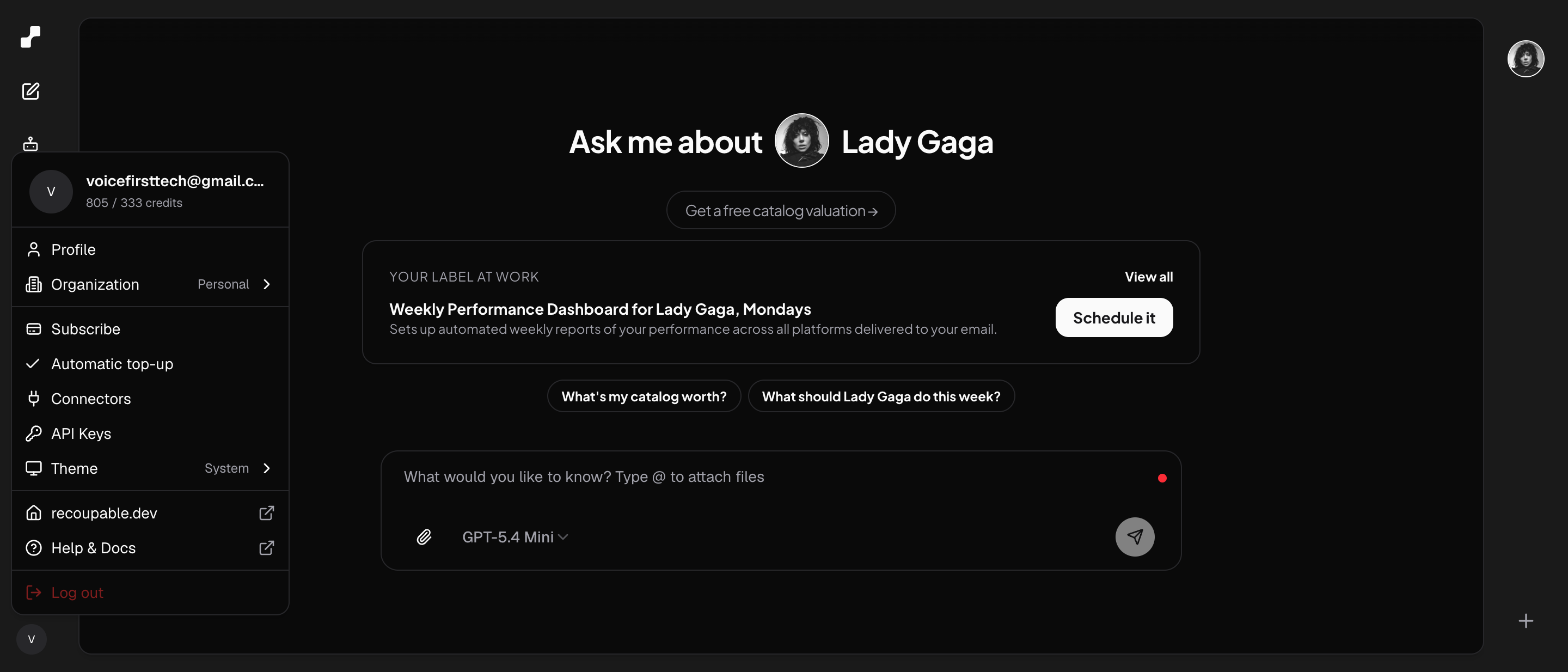The height and width of the screenshot is (672, 1568).
Task: Click the paperclip attach file icon
Action: pos(424,536)
